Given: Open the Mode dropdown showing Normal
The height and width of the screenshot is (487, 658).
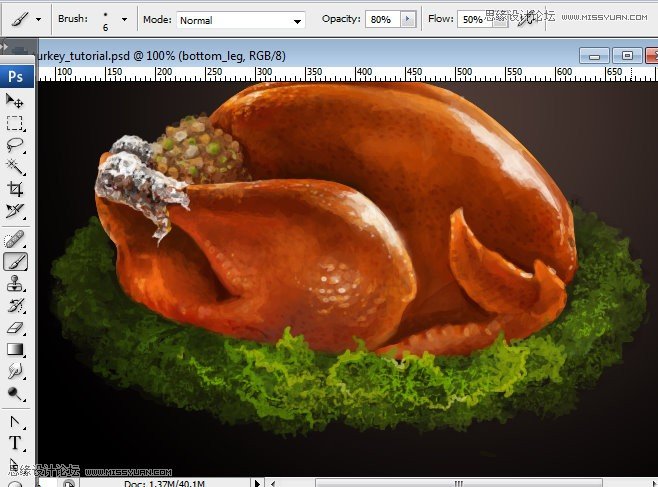Looking at the screenshot, I should pyautogui.click(x=240, y=20).
